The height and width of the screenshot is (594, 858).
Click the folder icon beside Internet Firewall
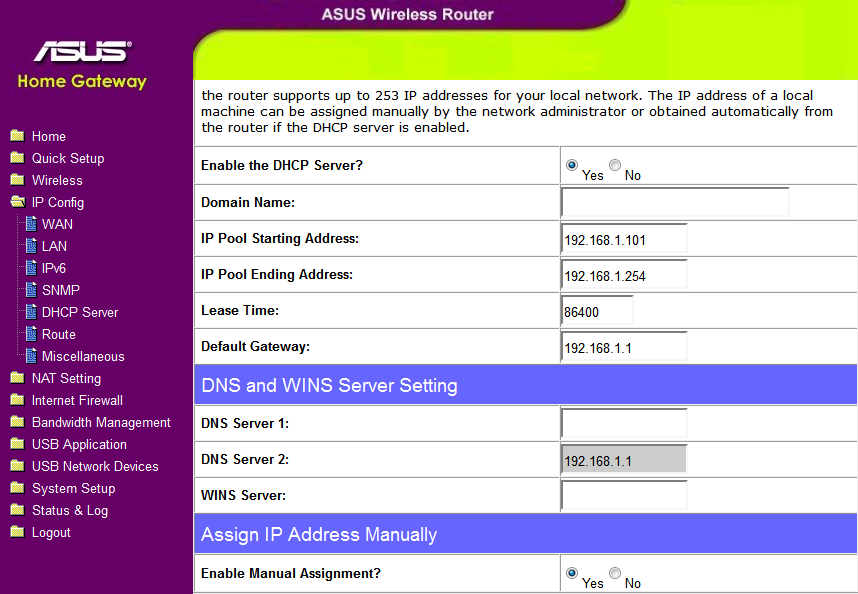16,400
